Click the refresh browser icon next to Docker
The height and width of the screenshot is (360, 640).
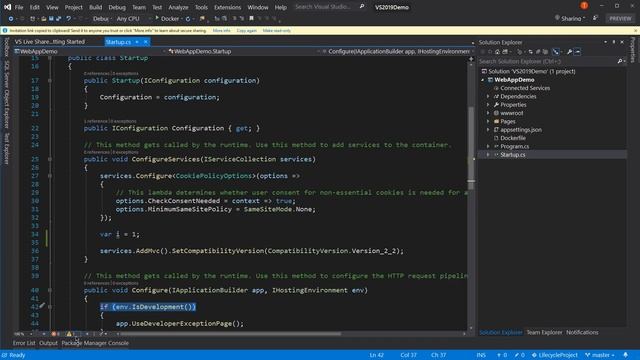[188, 19]
